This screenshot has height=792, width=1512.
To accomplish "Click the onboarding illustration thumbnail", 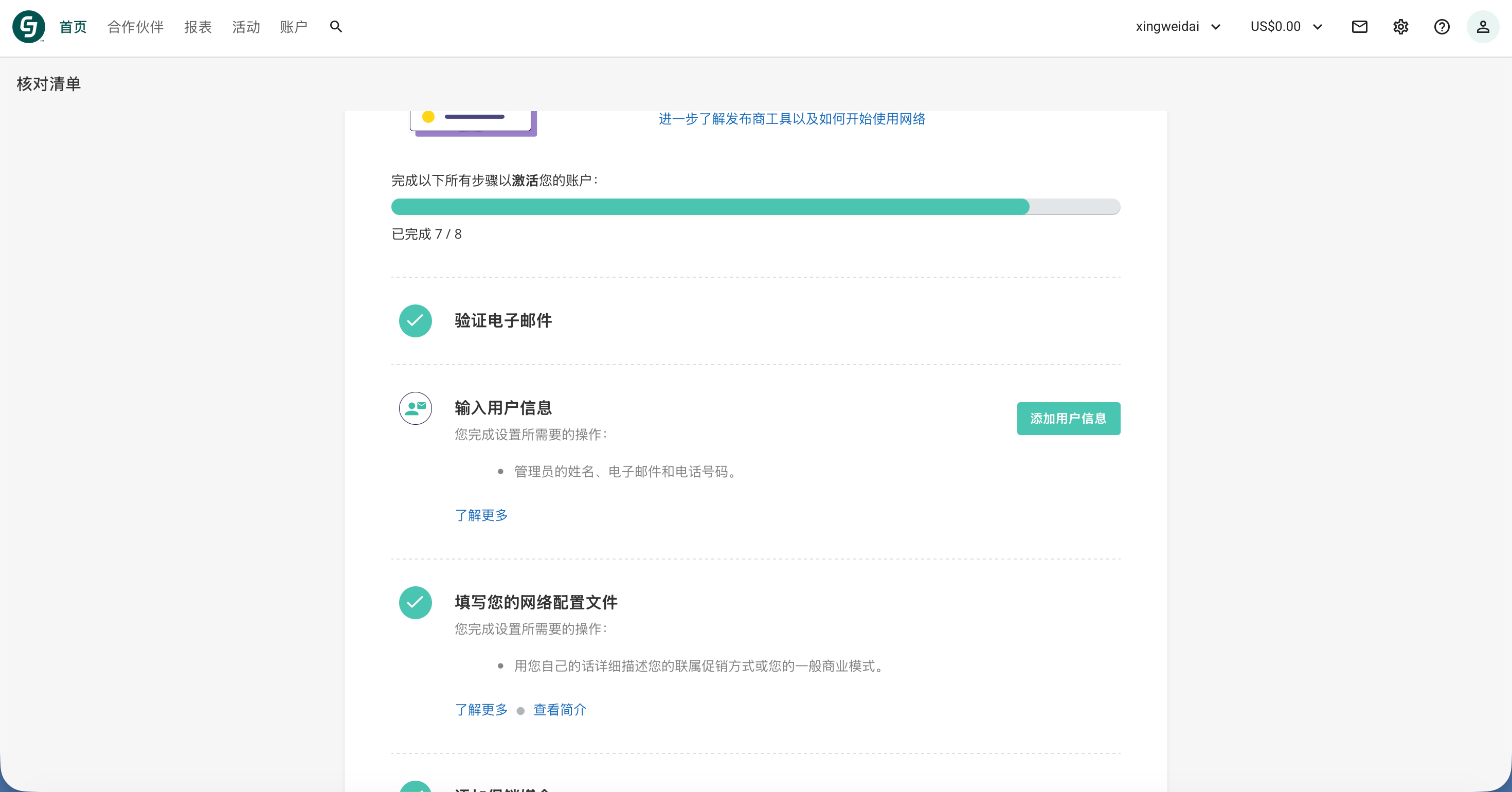I will pyautogui.click(x=473, y=123).
